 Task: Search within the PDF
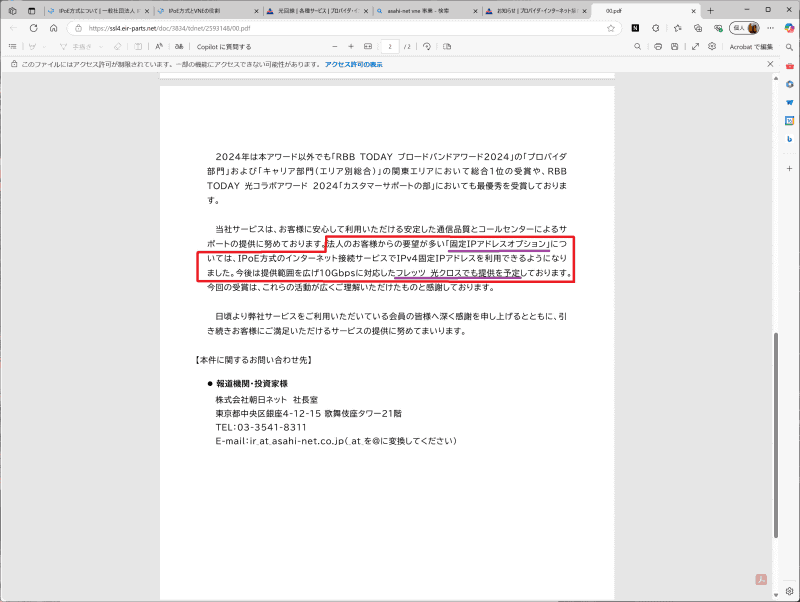pos(638,46)
